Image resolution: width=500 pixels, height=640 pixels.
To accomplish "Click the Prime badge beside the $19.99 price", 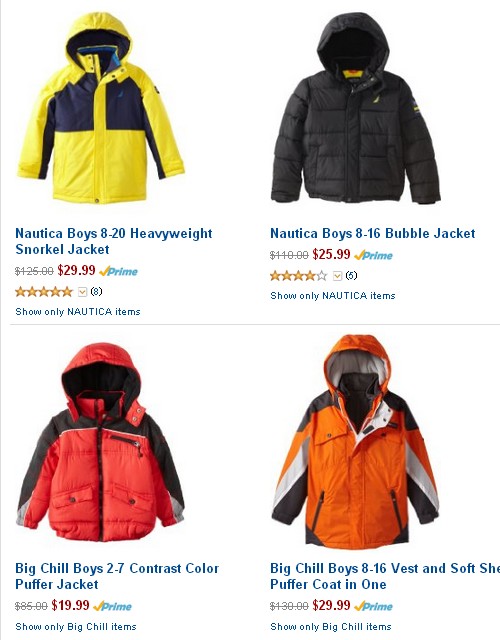I will point(112,606).
